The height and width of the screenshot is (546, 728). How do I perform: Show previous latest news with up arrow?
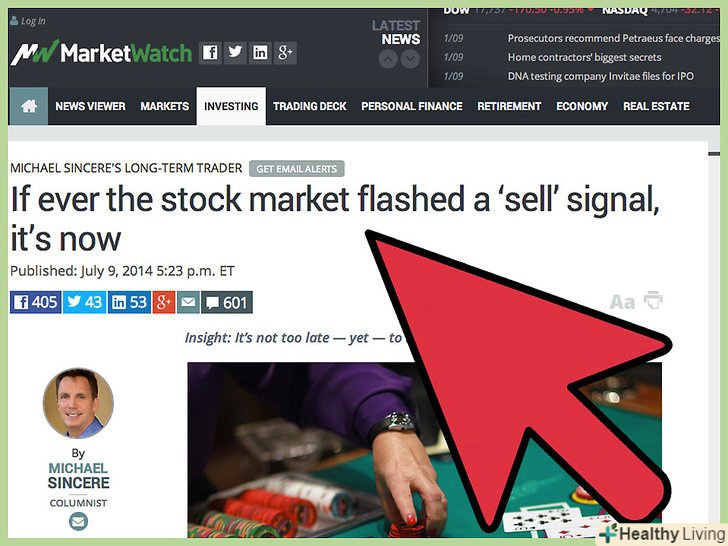point(388,59)
